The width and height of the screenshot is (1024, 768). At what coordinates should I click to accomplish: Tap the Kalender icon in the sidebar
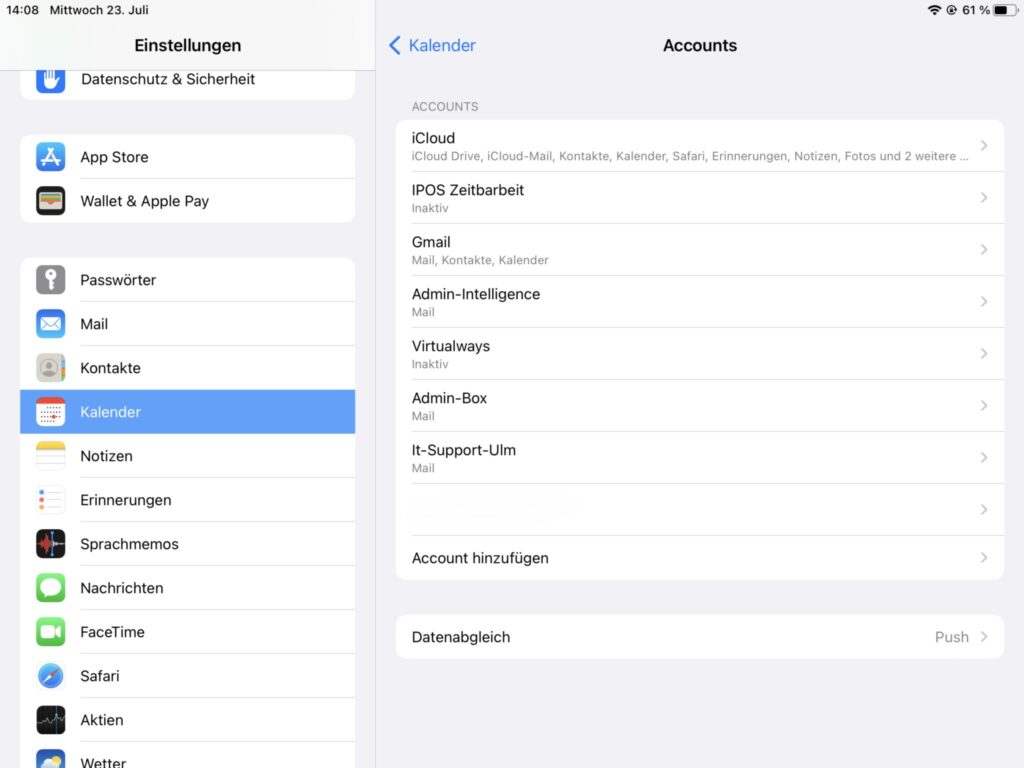coord(50,411)
